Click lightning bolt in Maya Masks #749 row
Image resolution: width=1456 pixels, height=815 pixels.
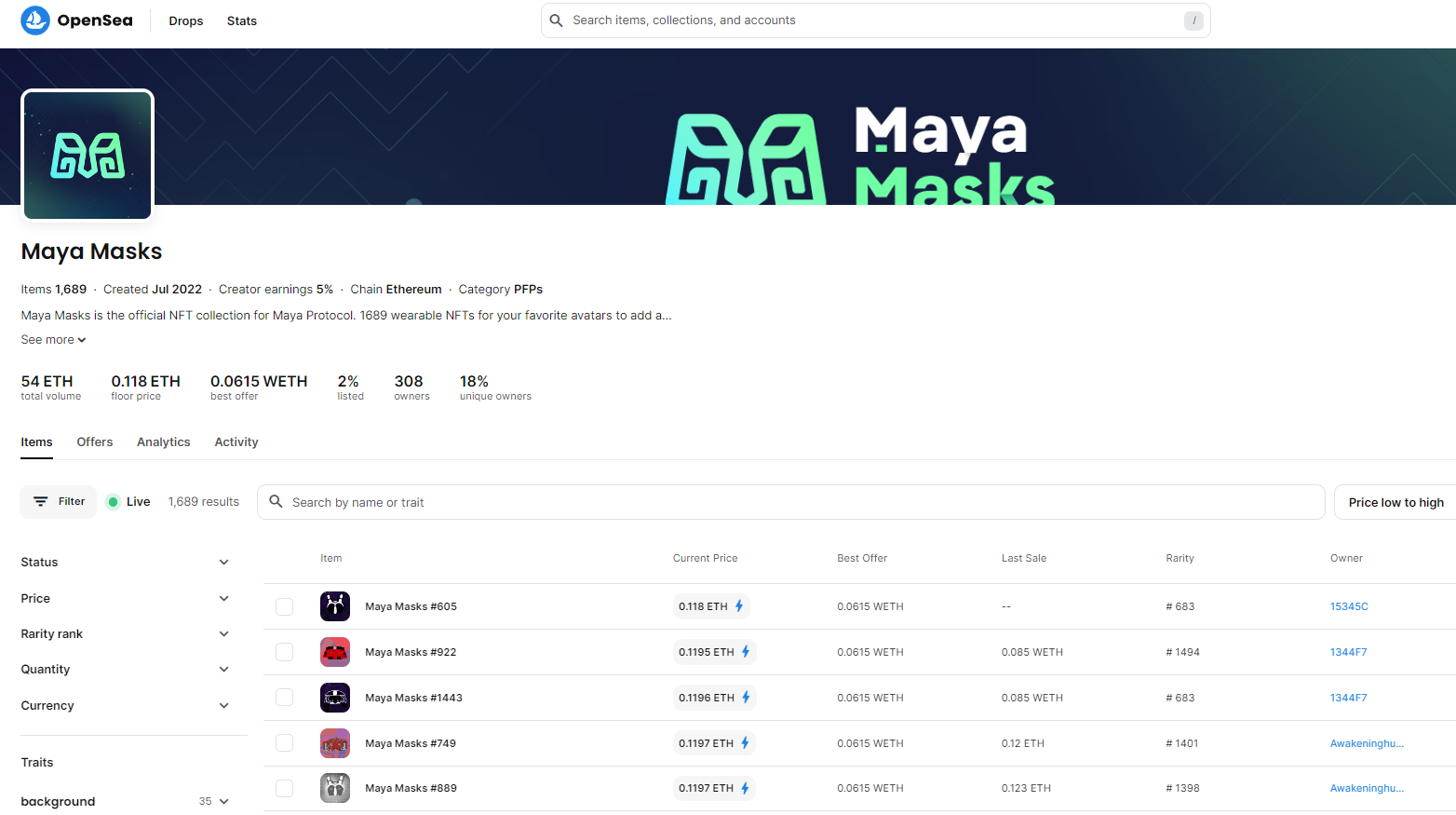point(745,743)
